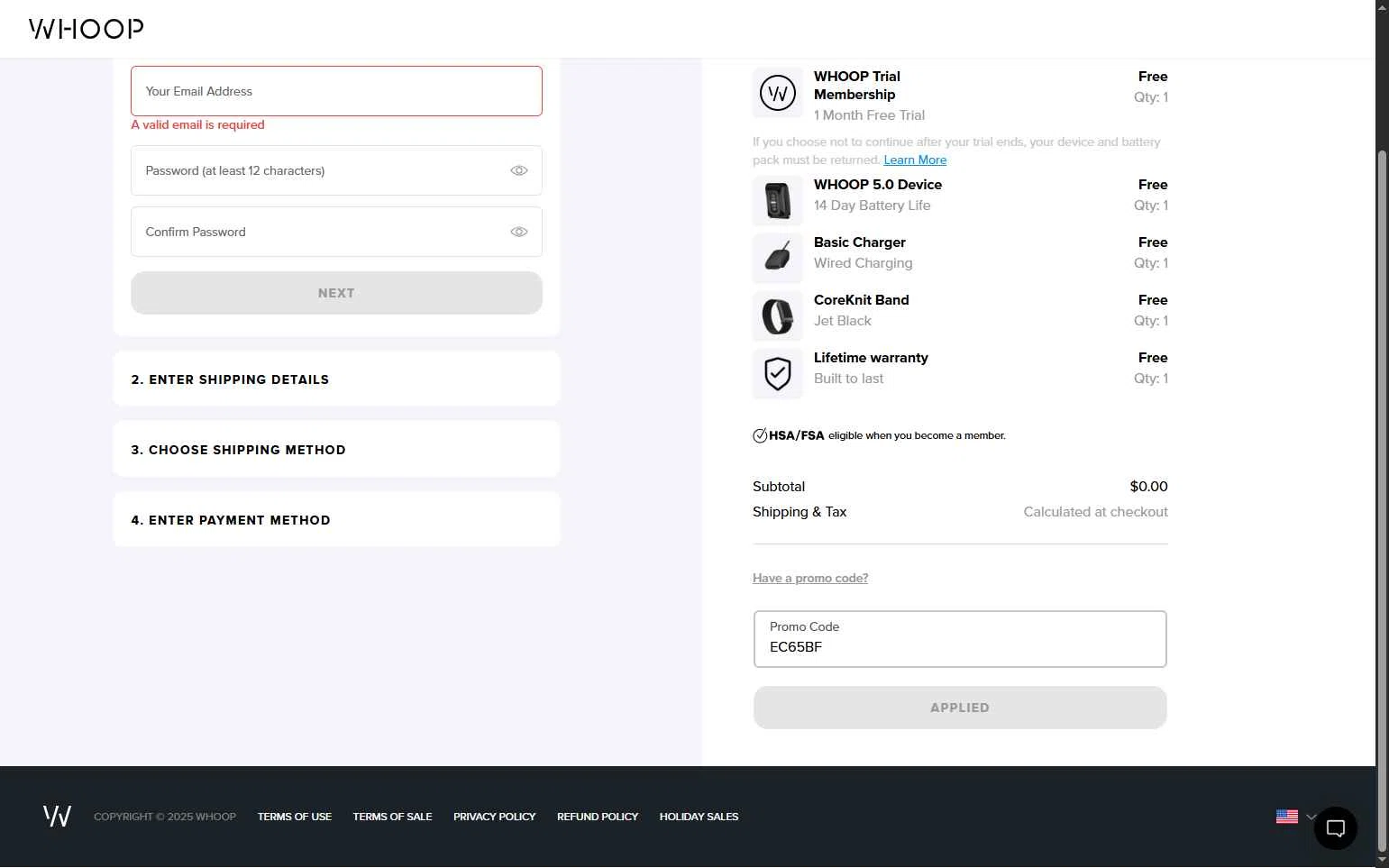Click 'WHOOP 5.0 Device' title
Screen dimensions: 1389x868
[x=878, y=185]
